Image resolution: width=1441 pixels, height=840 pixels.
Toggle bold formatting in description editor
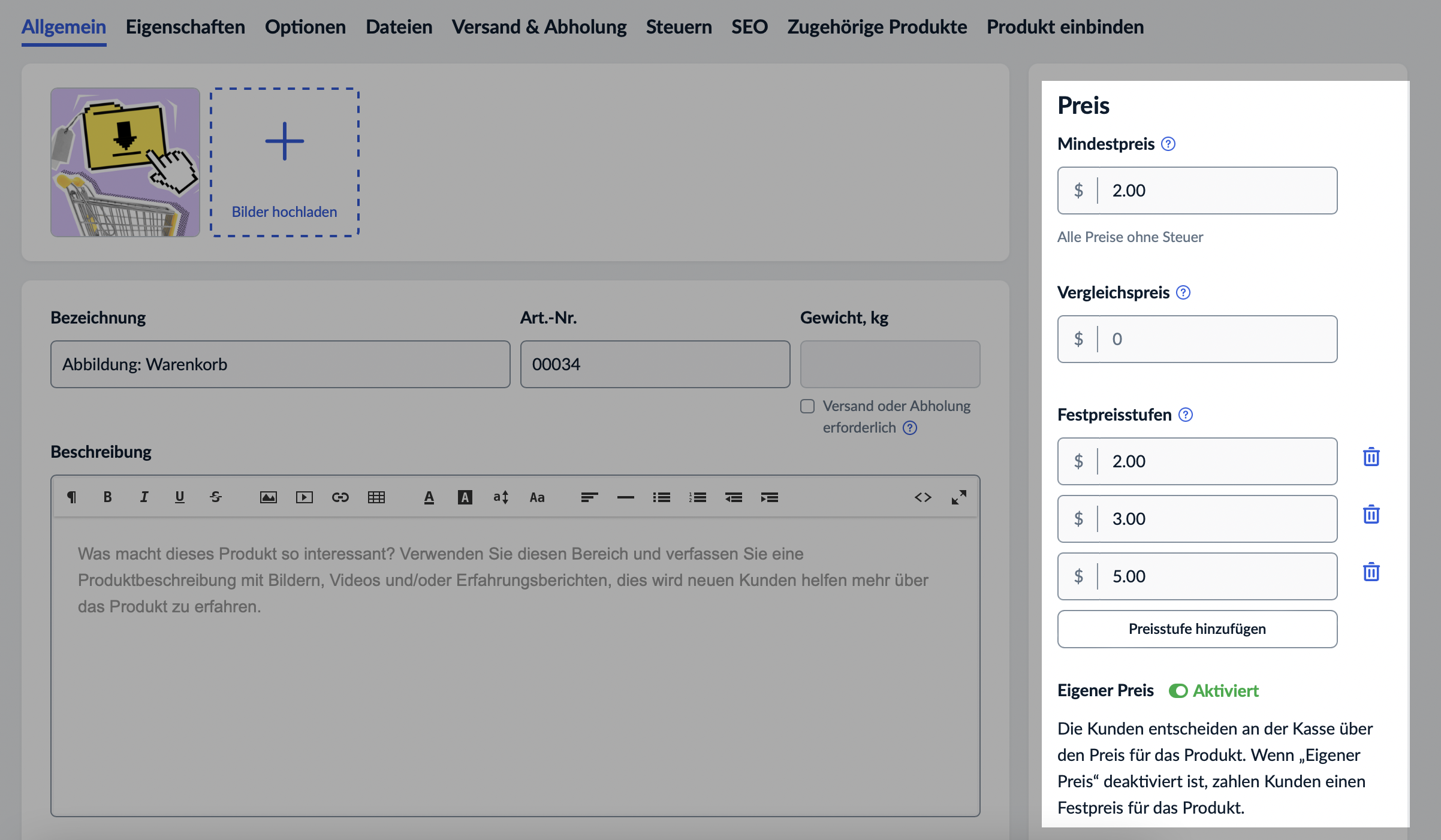point(107,497)
